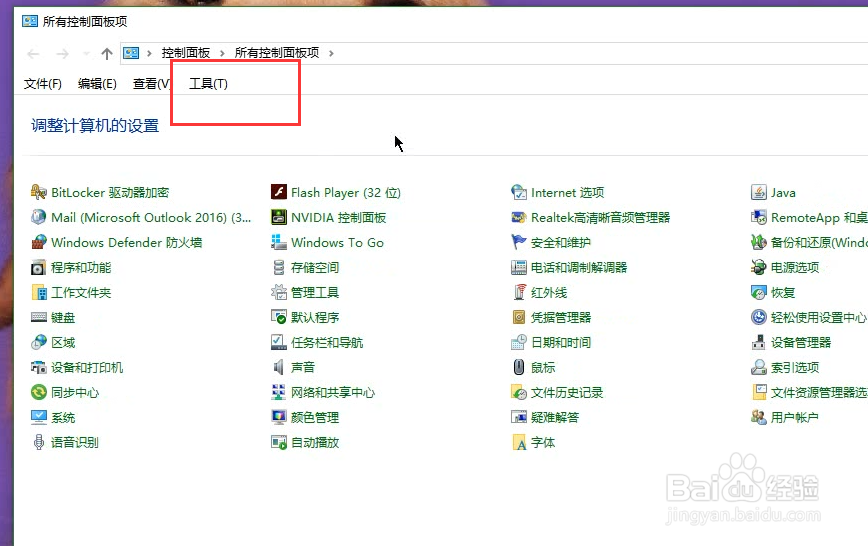The image size is (868, 546).
Task: Open the 备份和还原 icon
Action: pyautogui.click(x=758, y=242)
